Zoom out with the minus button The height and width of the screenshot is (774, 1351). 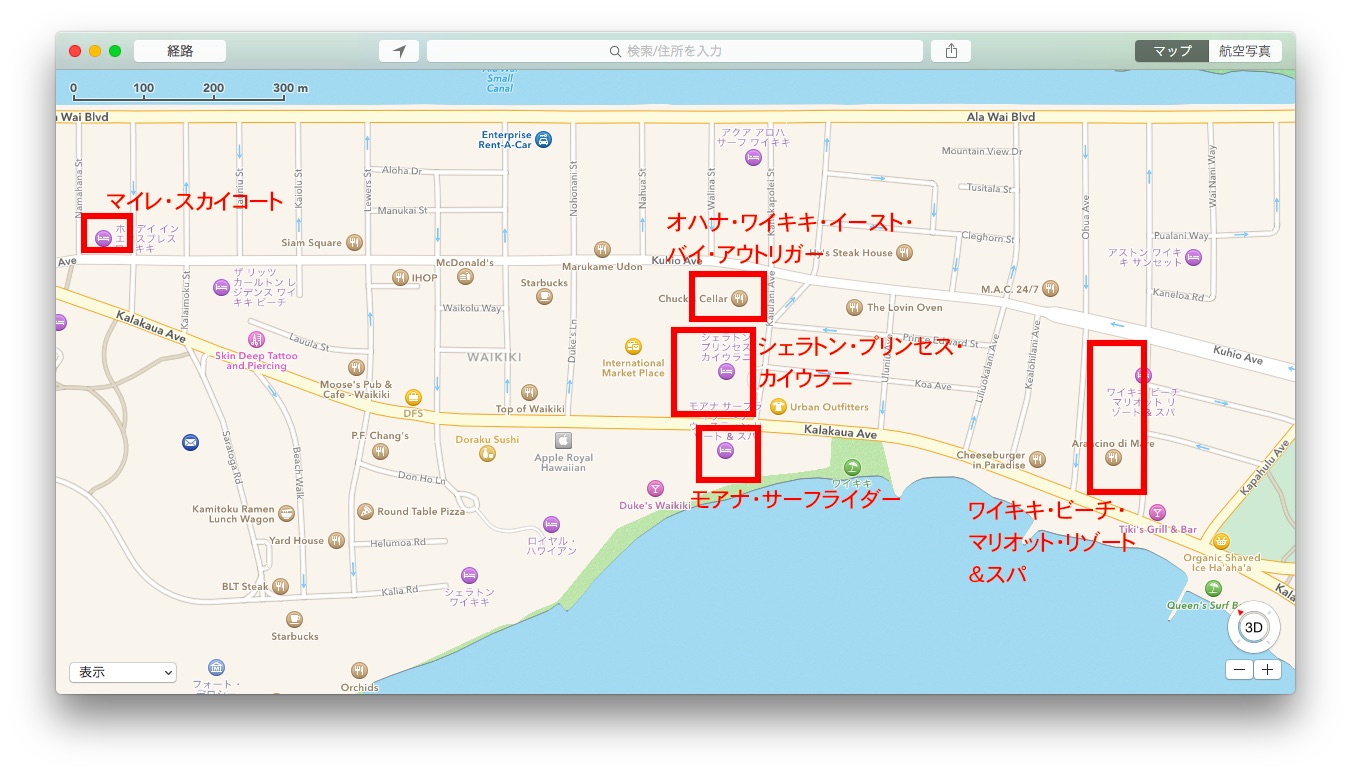[1239, 670]
